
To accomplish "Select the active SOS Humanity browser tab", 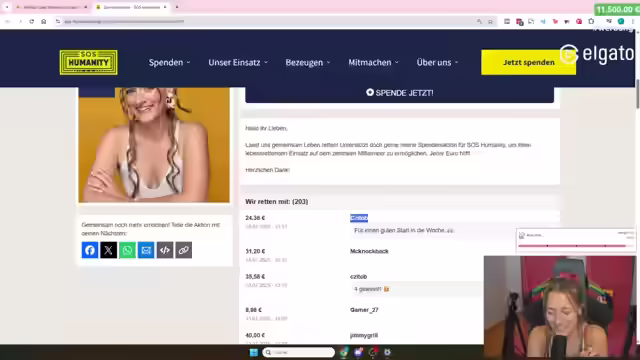I will click(x=131, y=7).
